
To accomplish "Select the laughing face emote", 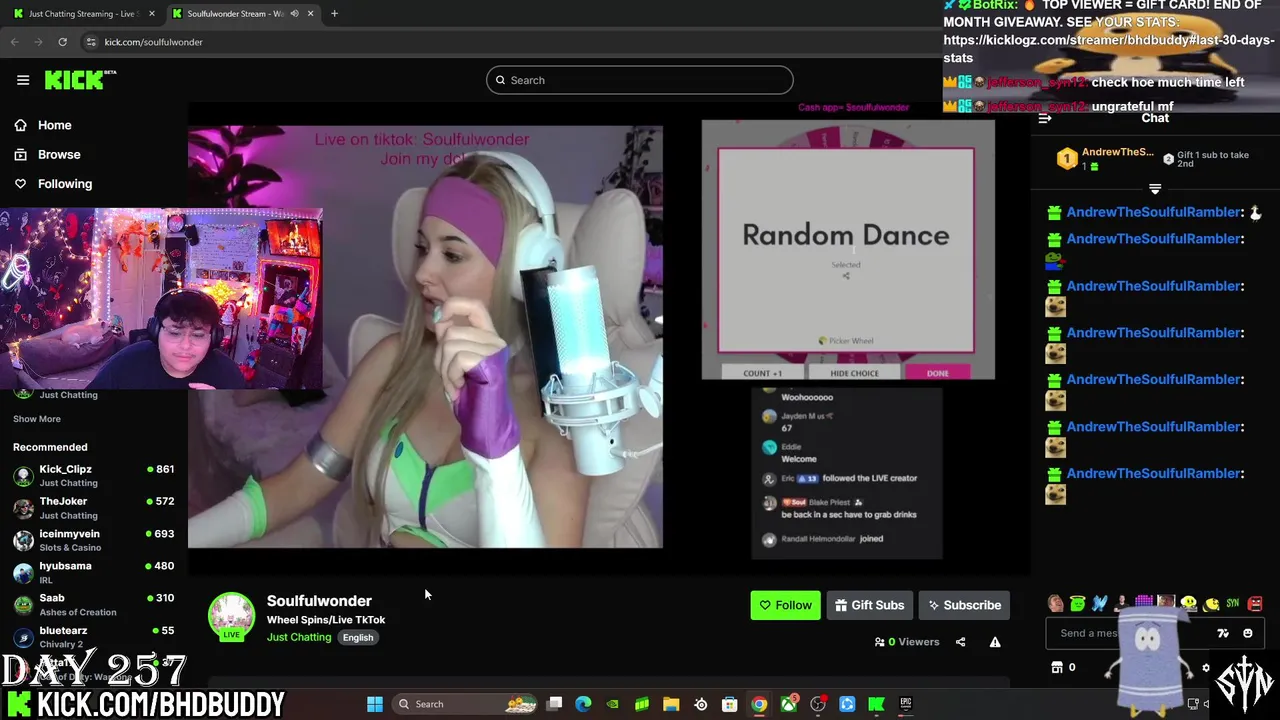I will [x=1056, y=603].
